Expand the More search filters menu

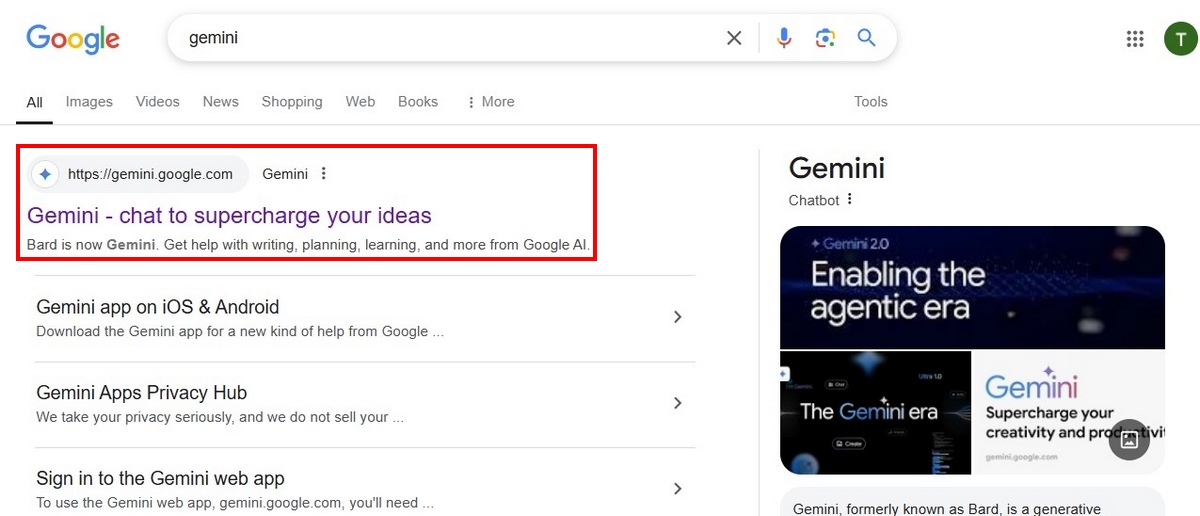pyautogui.click(x=490, y=102)
